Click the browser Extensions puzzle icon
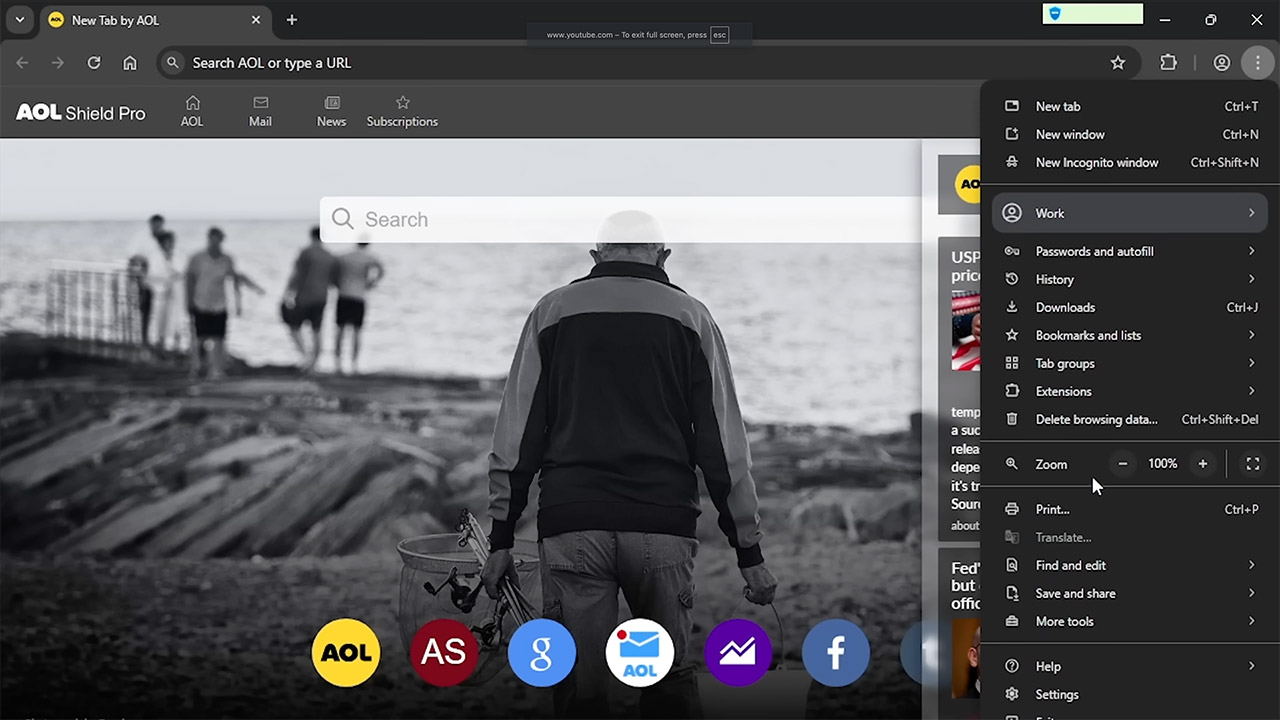The image size is (1280, 720). [1168, 62]
